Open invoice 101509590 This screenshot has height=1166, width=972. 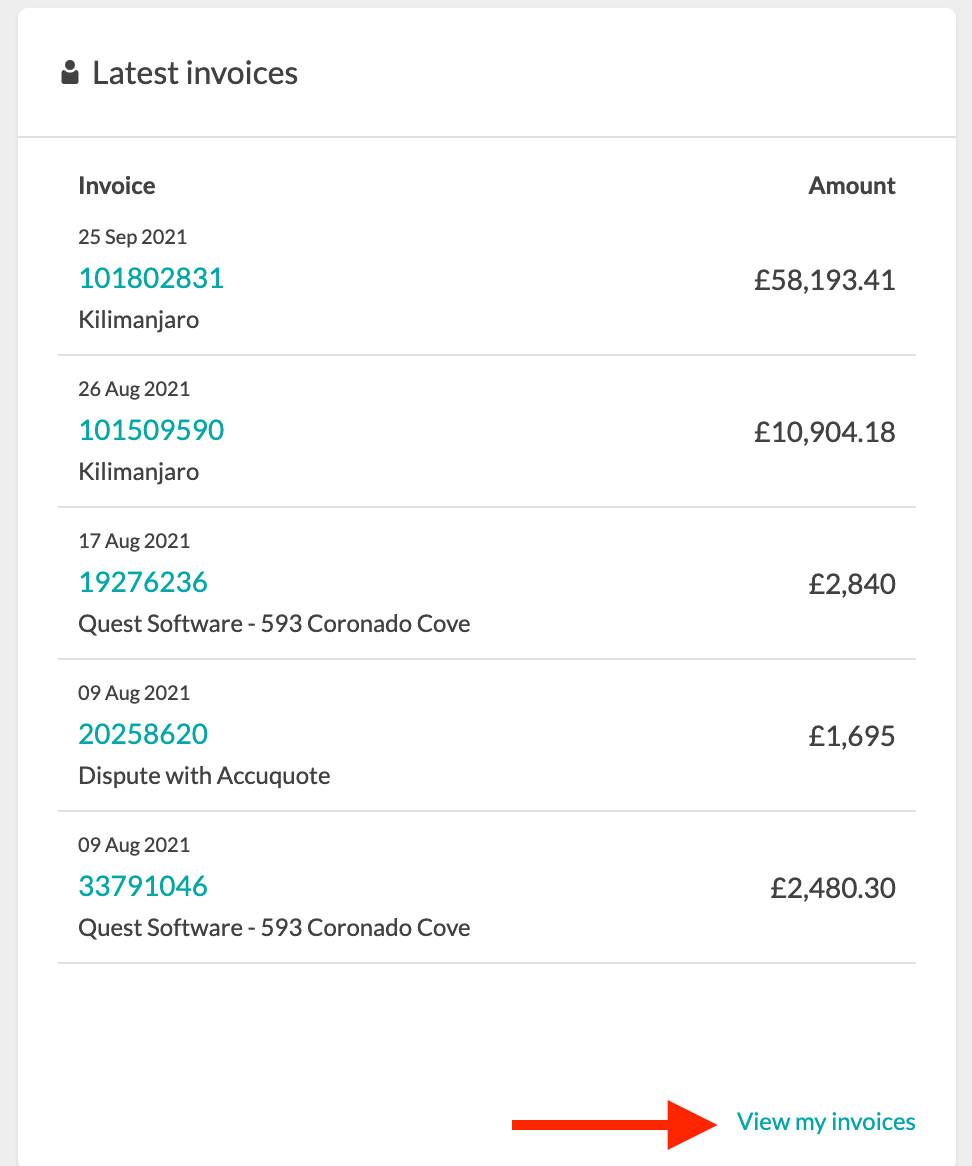click(x=151, y=430)
